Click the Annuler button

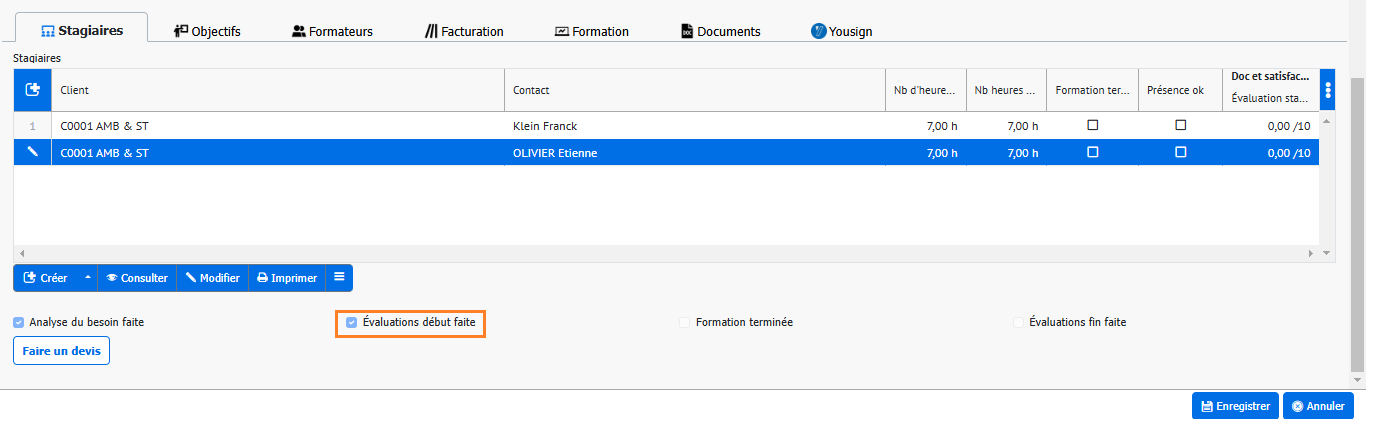1318,406
